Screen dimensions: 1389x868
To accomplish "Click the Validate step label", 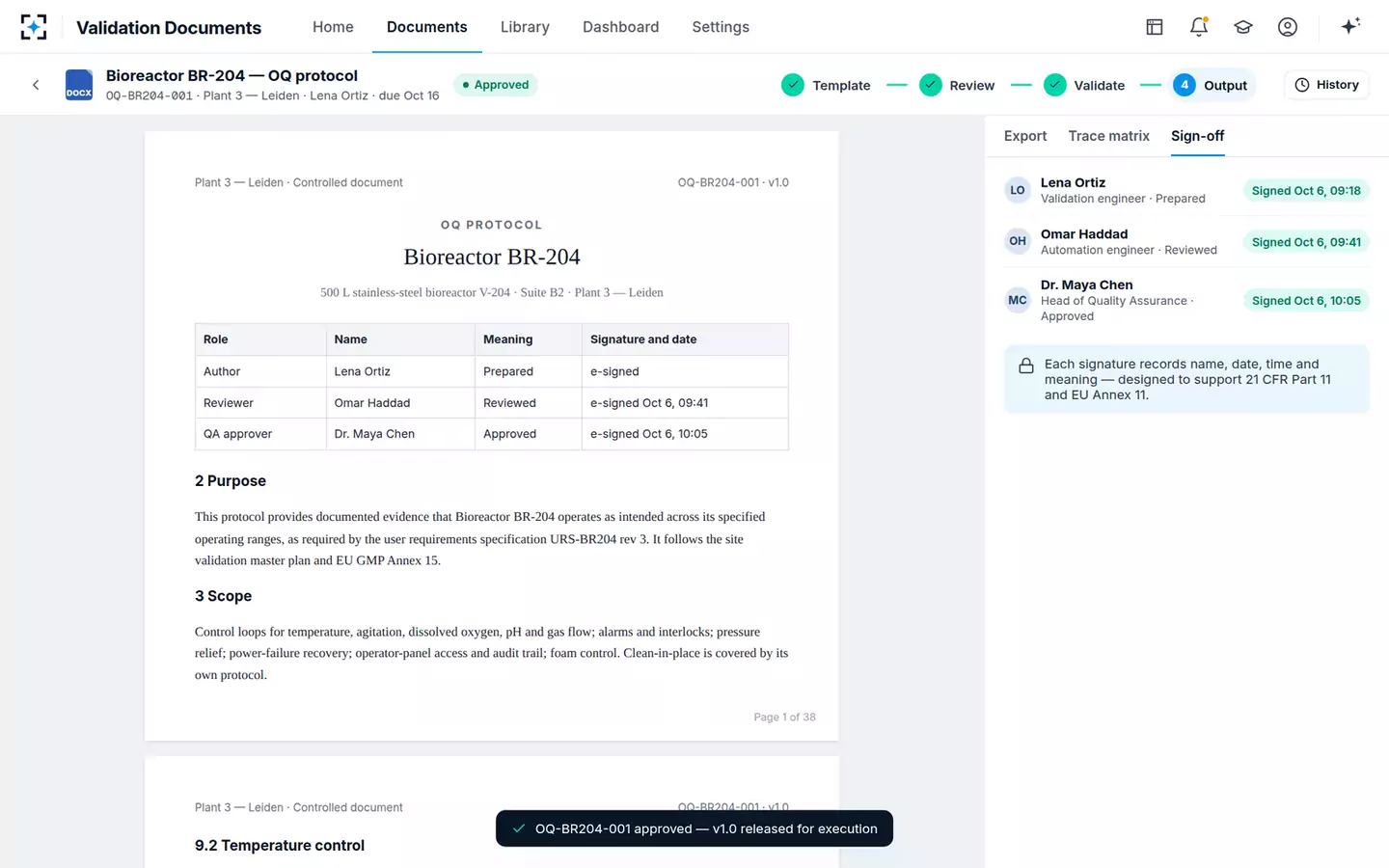I will (x=1100, y=85).
